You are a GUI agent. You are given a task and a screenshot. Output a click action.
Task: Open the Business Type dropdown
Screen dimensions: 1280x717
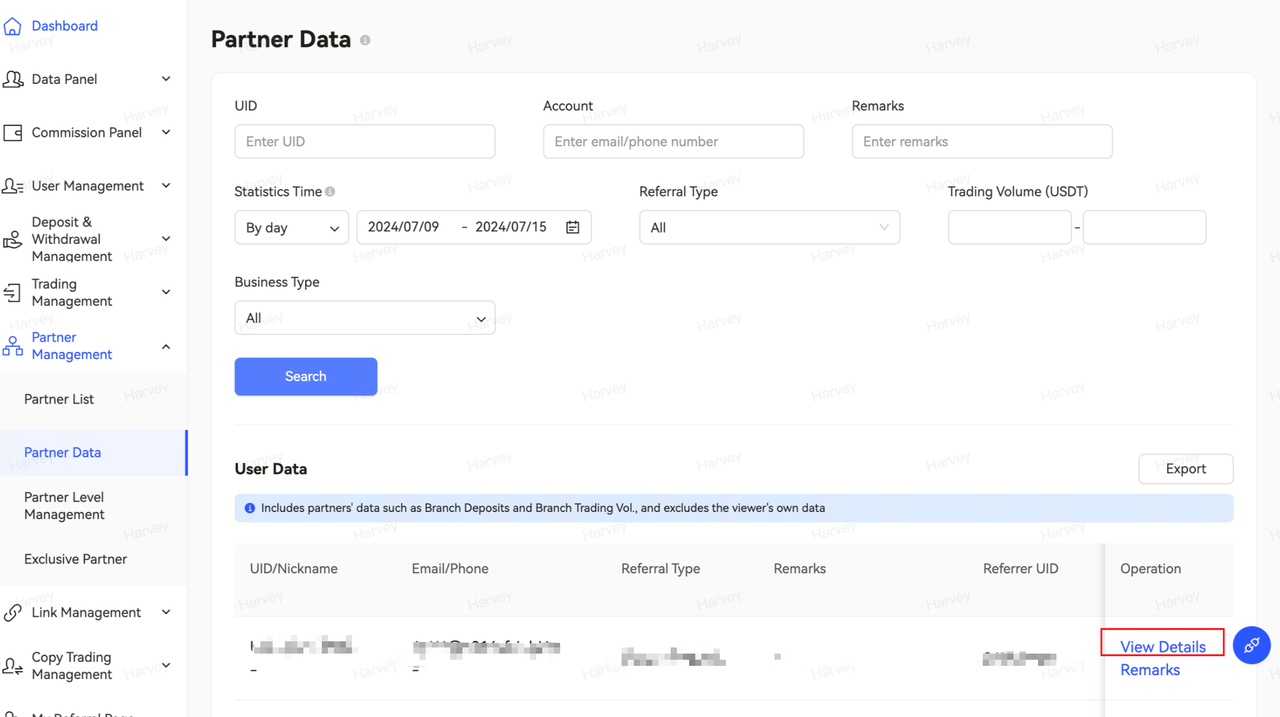point(364,318)
